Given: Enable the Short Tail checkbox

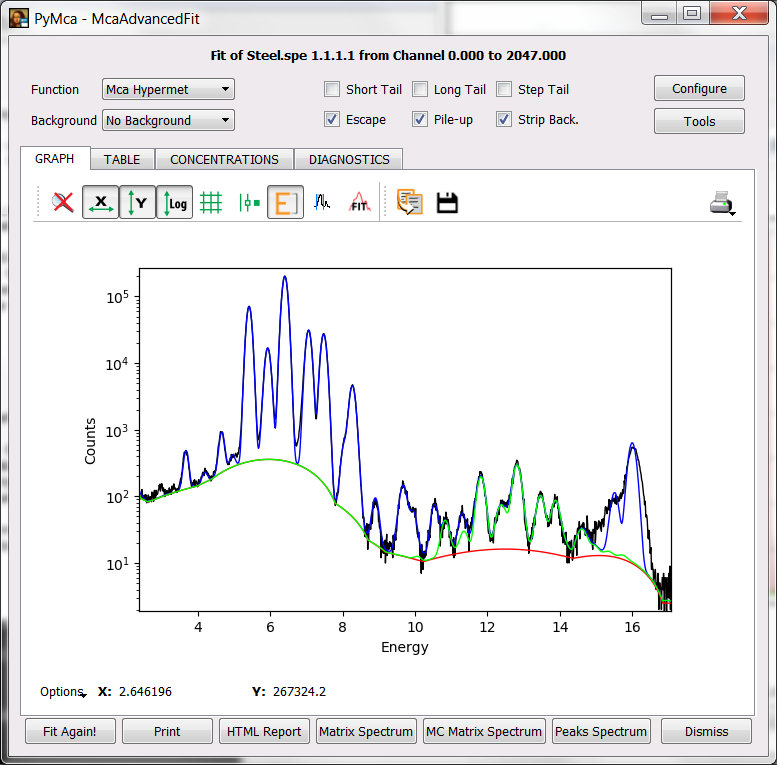Looking at the screenshot, I should (x=332, y=90).
